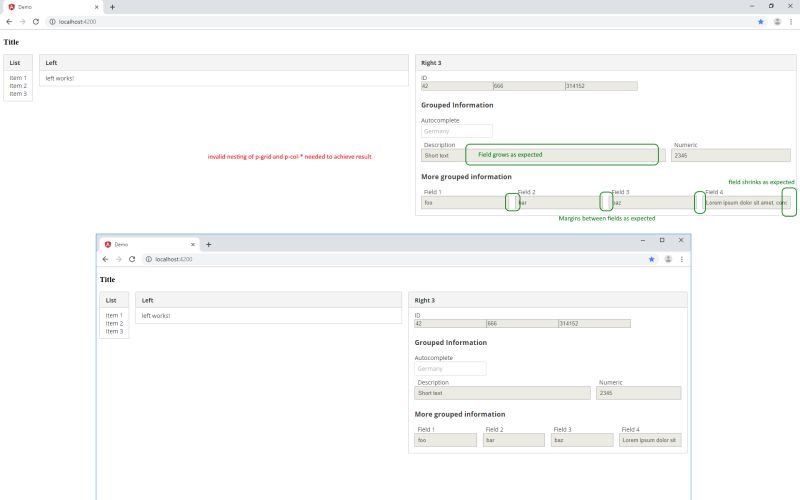800x500 pixels.
Task: Click Description Short text field, lower window
Action: pyautogui.click(x=503, y=393)
